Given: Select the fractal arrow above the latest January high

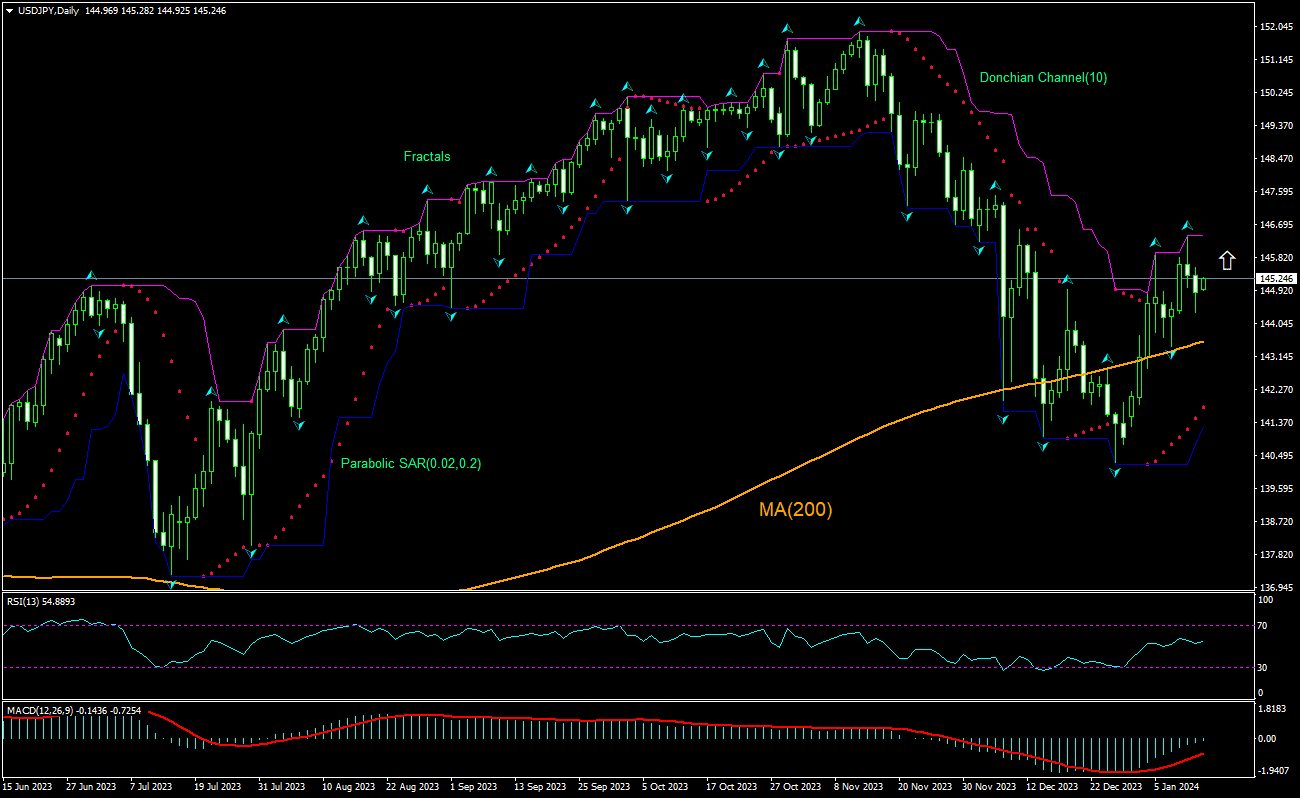Looking at the screenshot, I should click(1187, 225).
